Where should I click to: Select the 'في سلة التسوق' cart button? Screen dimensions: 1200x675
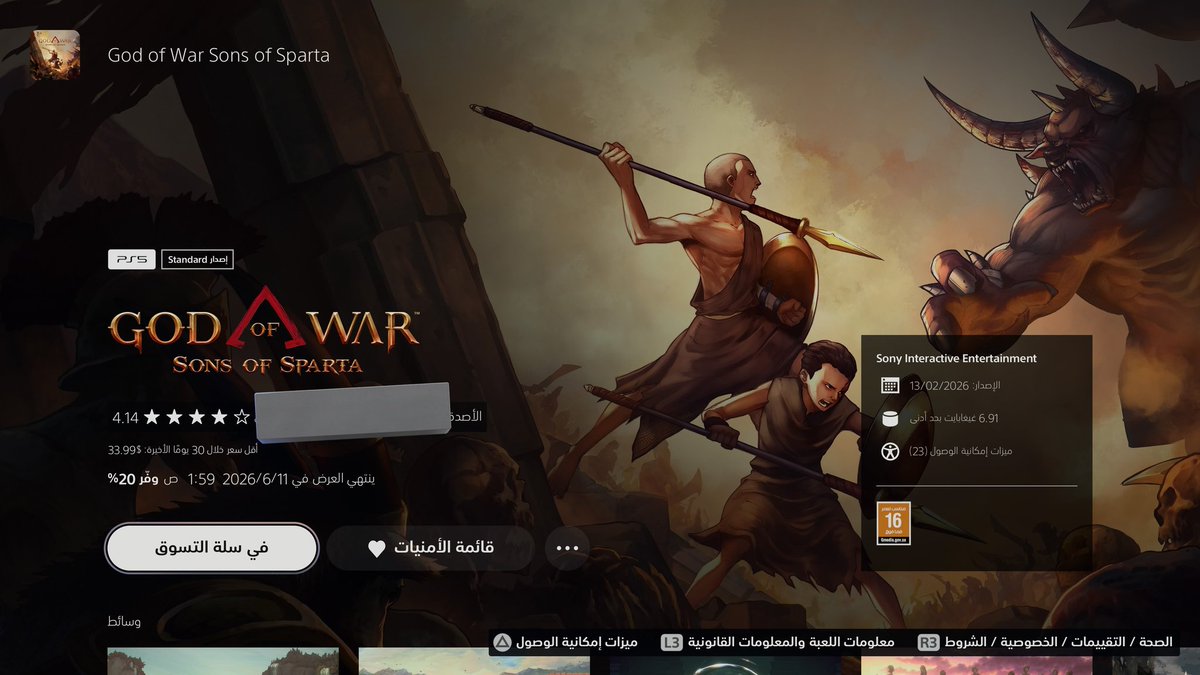click(x=212, y=548)
